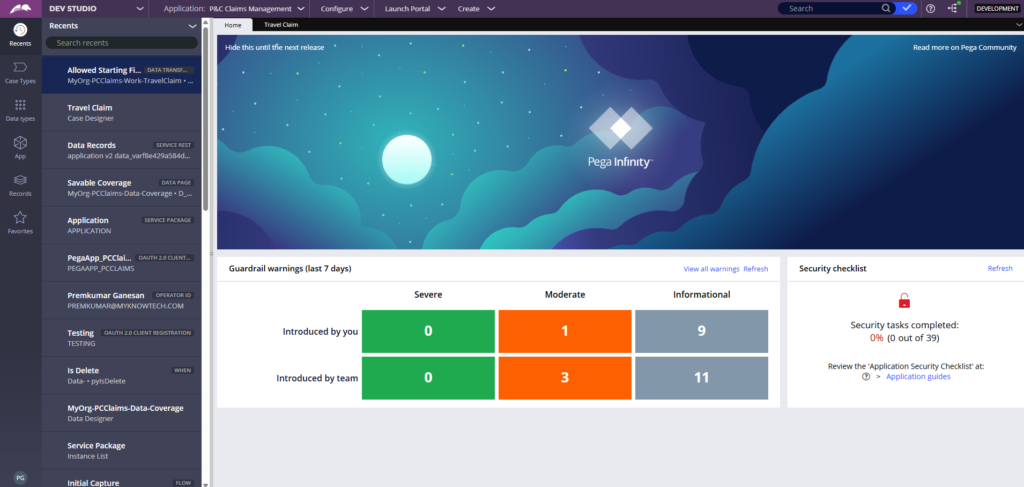This screenshot has width=1024, height=487.
Task: Open Is Delete when rule recent
Action: coord(121,375)
